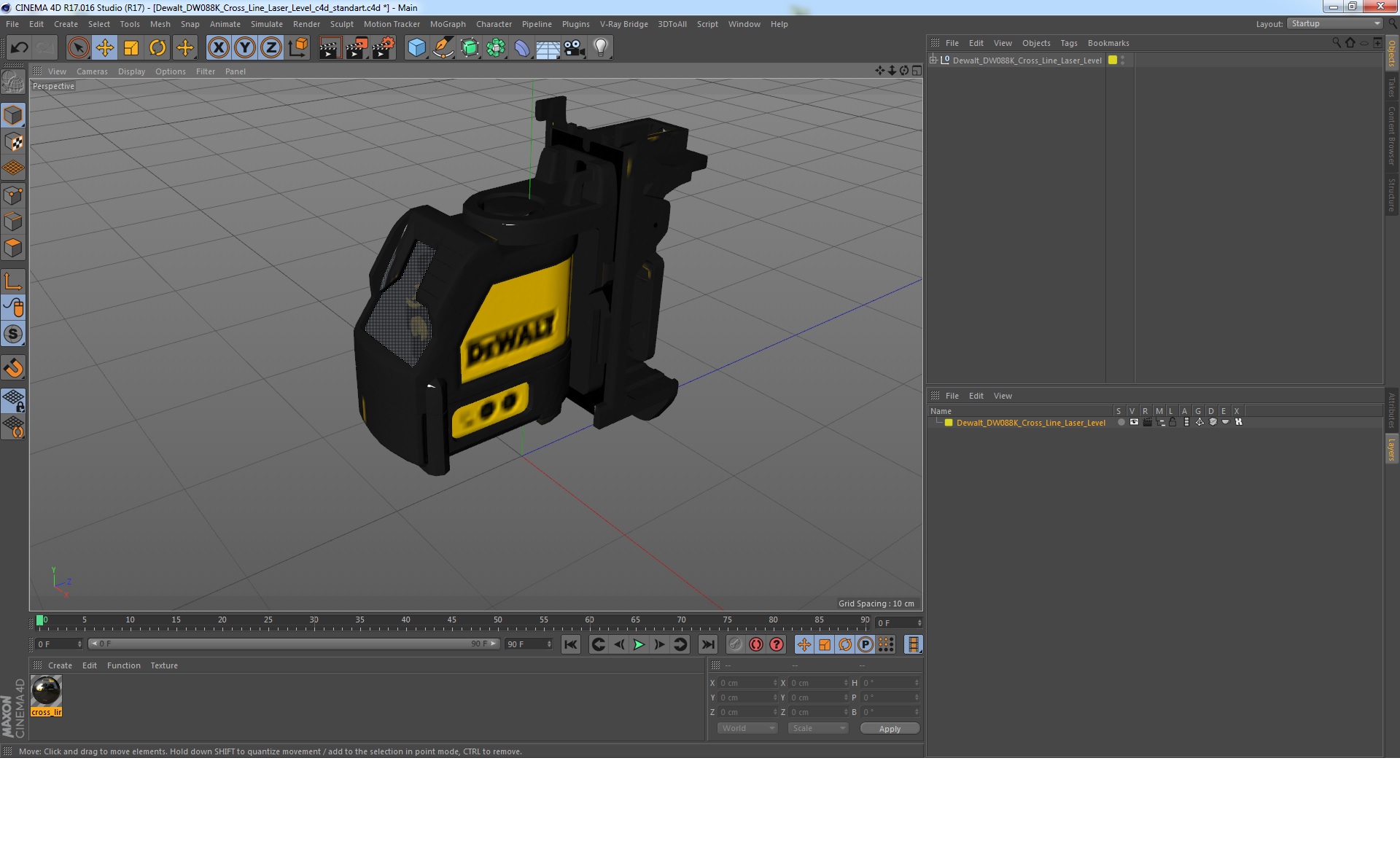Open World coordinate dropdown

(747, 728)
